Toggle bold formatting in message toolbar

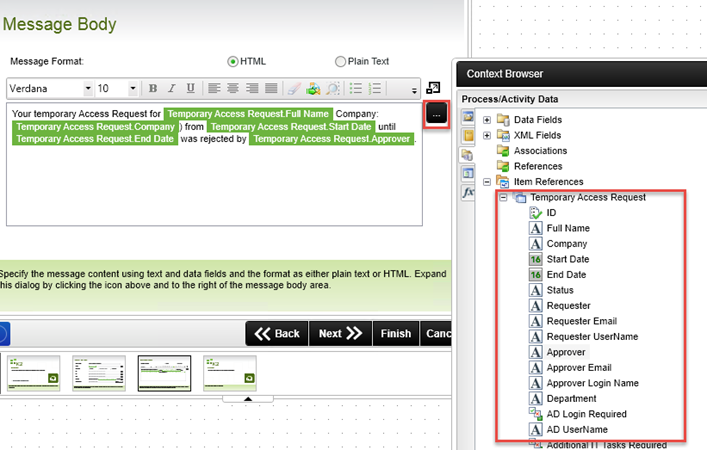(153, 89)
